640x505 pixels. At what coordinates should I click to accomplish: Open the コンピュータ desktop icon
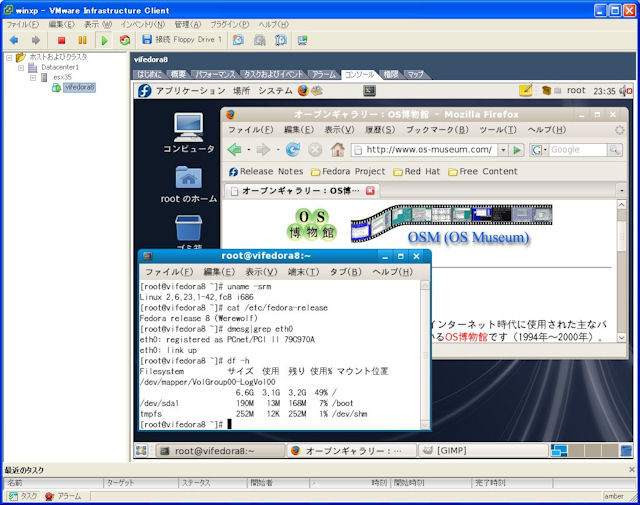(188, 133)
